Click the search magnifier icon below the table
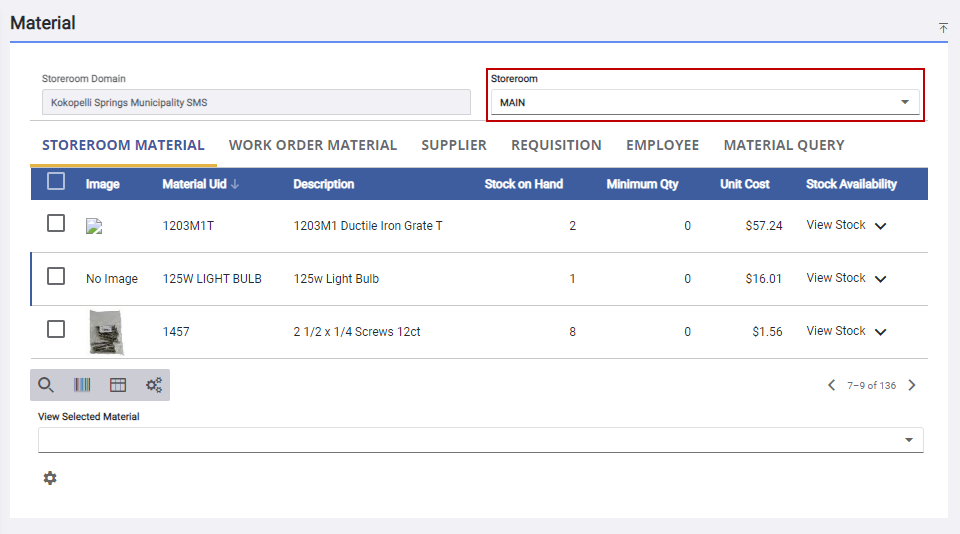 point(46,385)
